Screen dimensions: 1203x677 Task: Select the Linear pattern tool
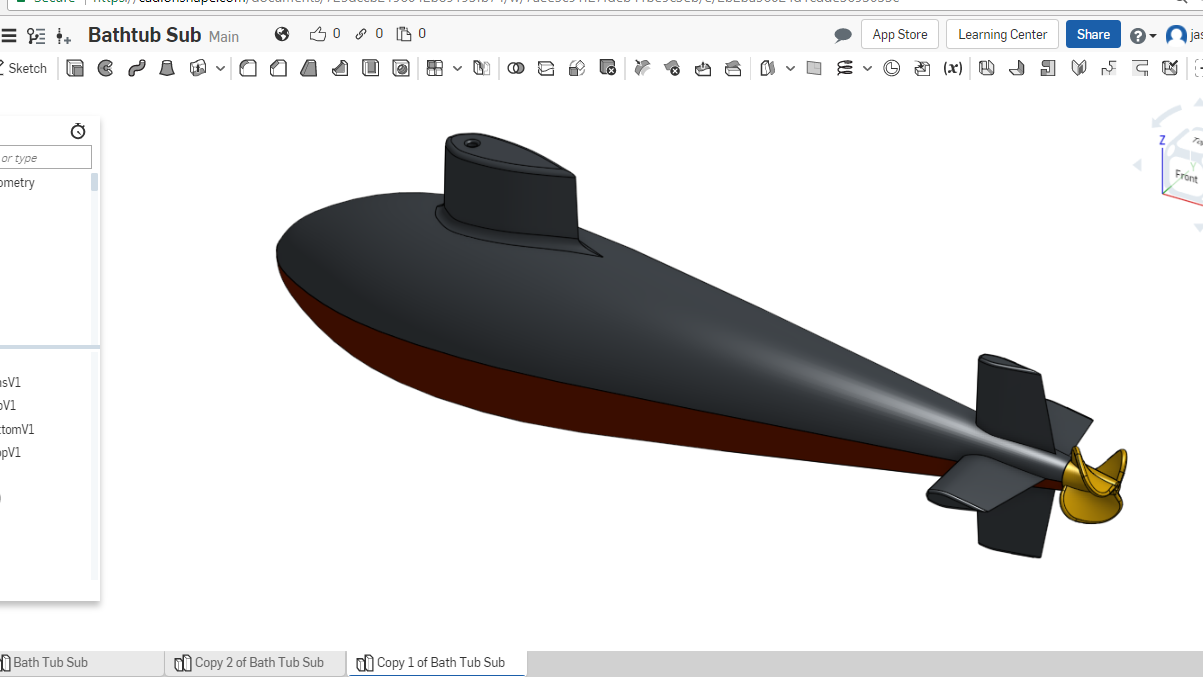click(434, 69)
